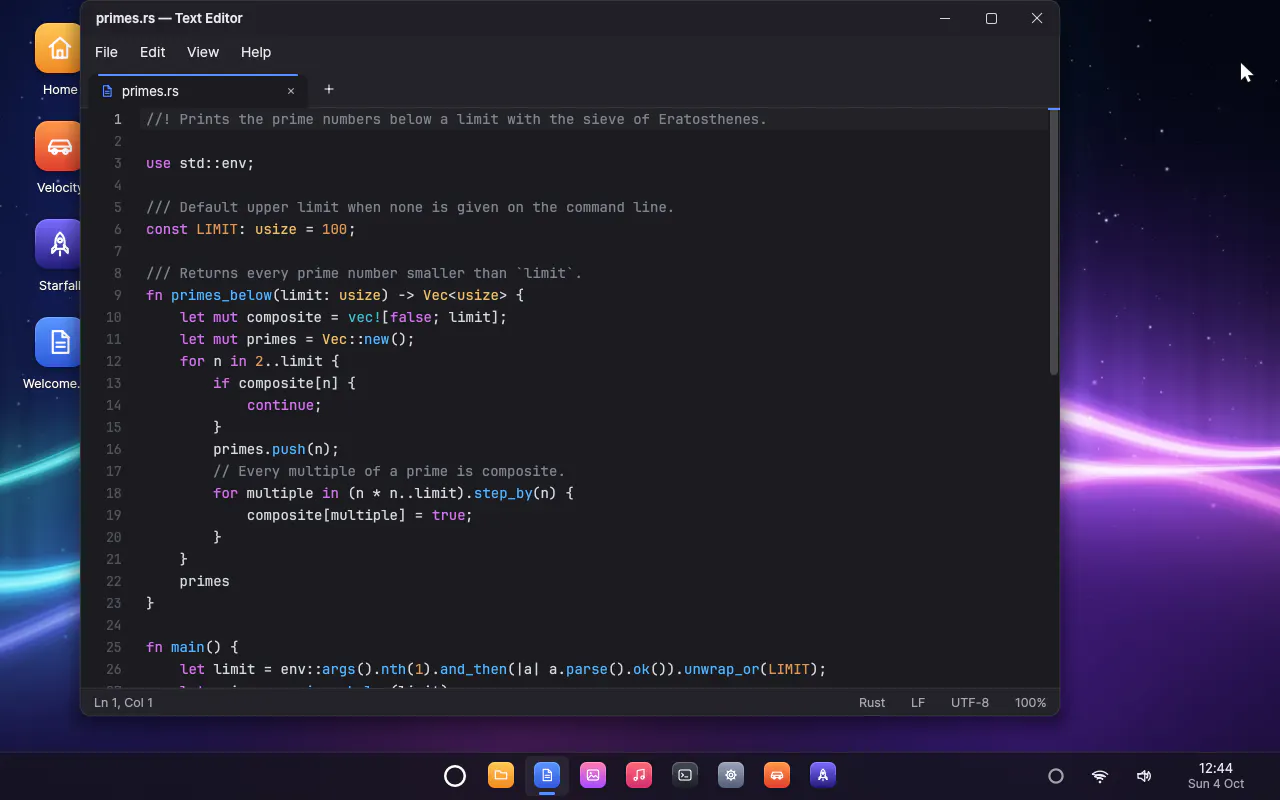The width and height of the screenshot is (1280, 800).
Task: Minimize the Text Editor window
Action: (945, 18)
